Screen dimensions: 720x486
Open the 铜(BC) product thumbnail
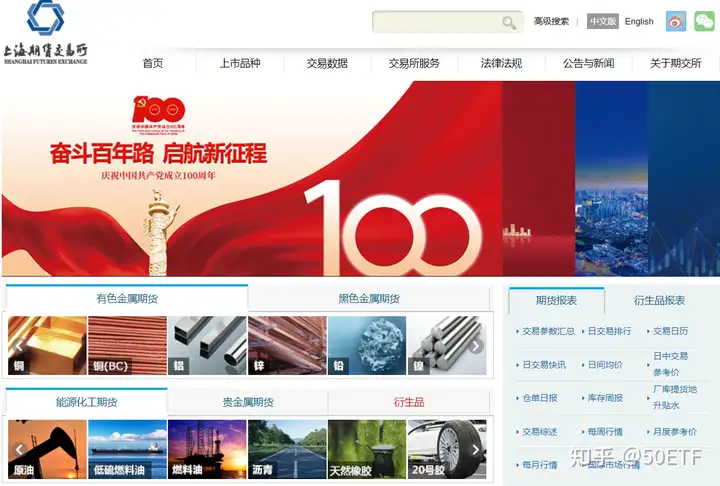[x=127, y=345]
